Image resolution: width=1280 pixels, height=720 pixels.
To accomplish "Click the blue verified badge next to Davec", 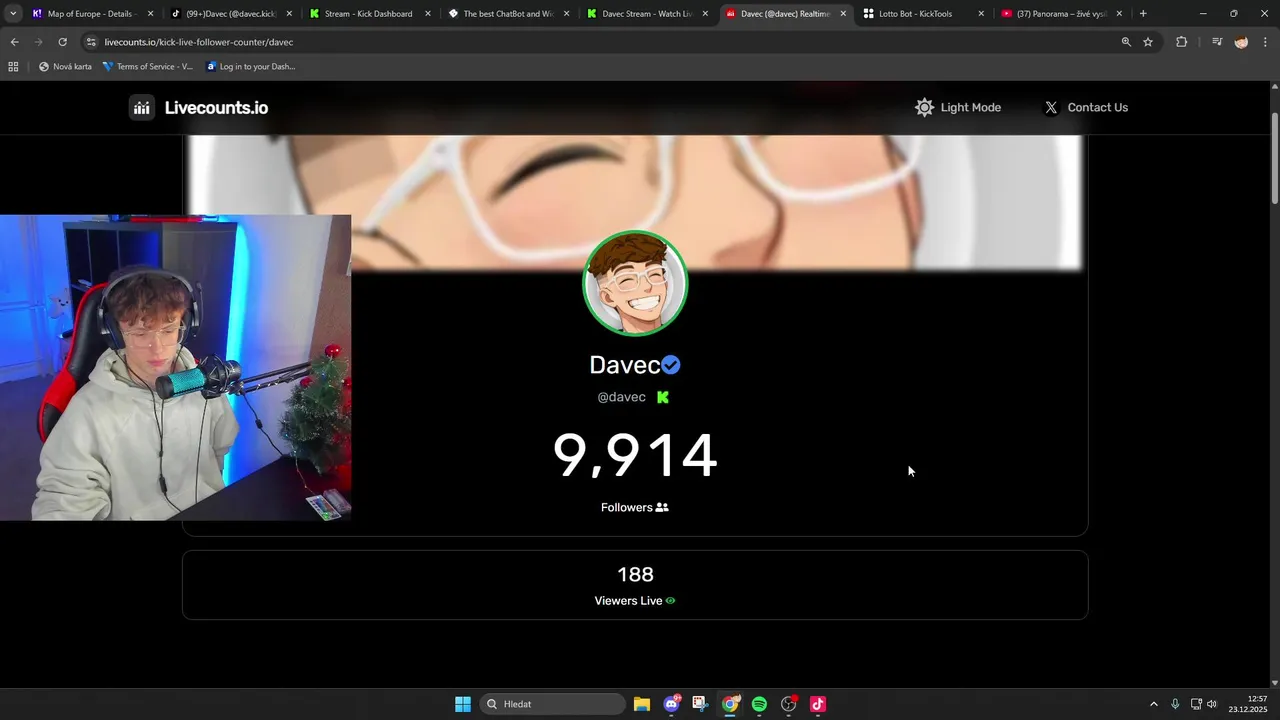I will pos(671,365).
